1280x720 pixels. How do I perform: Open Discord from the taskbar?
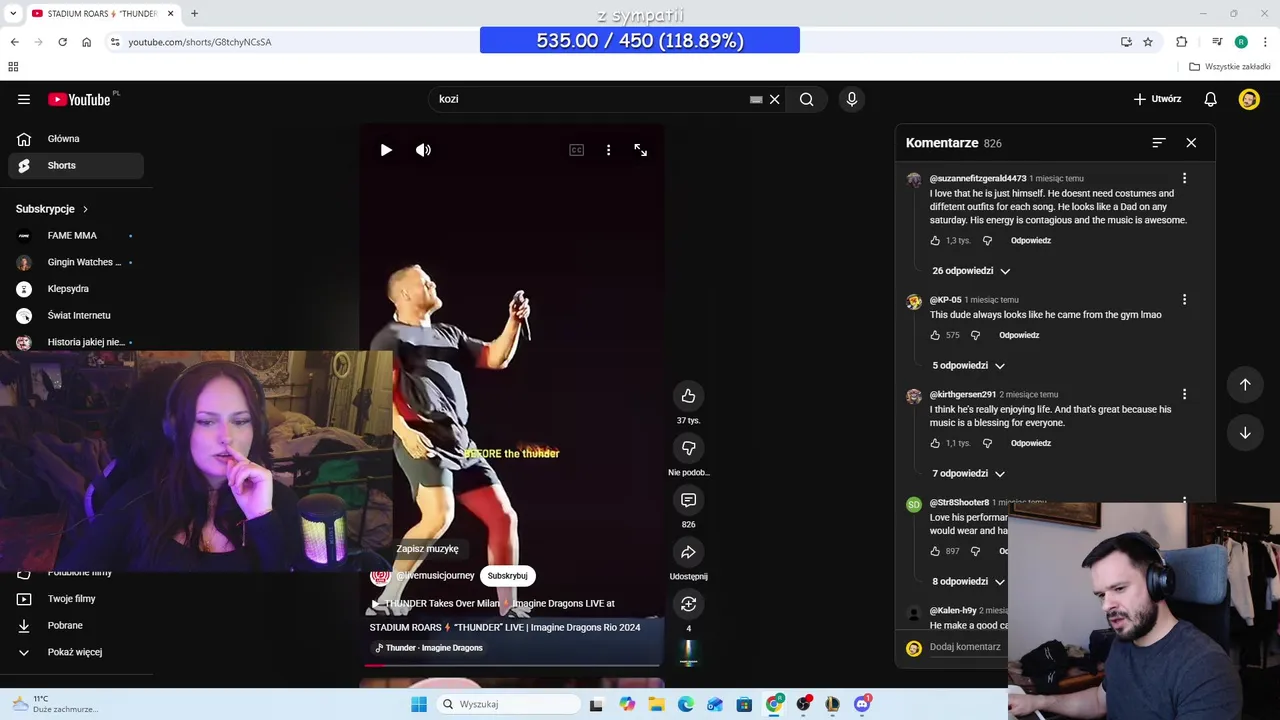[862, 704]
